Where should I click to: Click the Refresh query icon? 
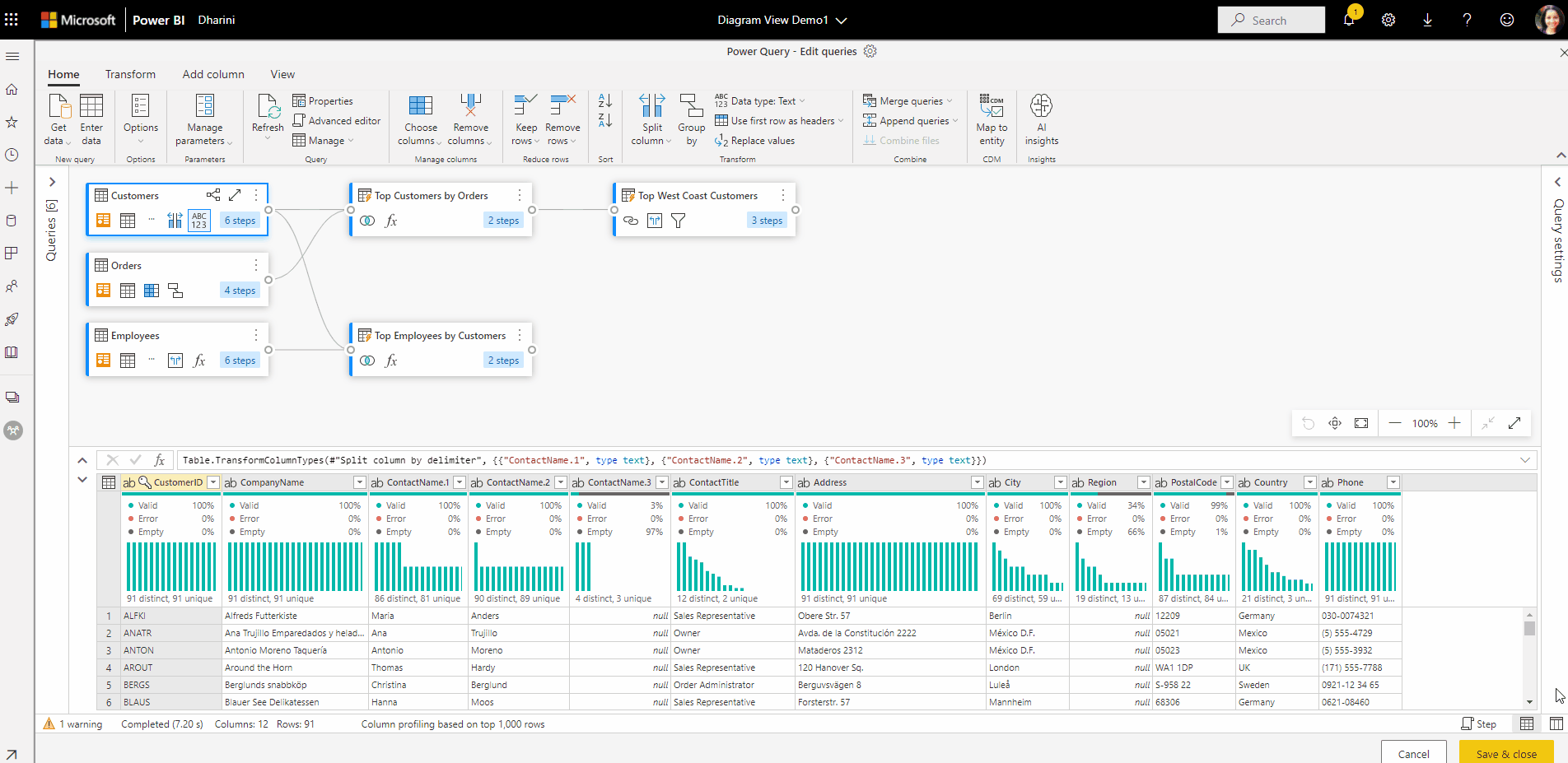point(268,106)
